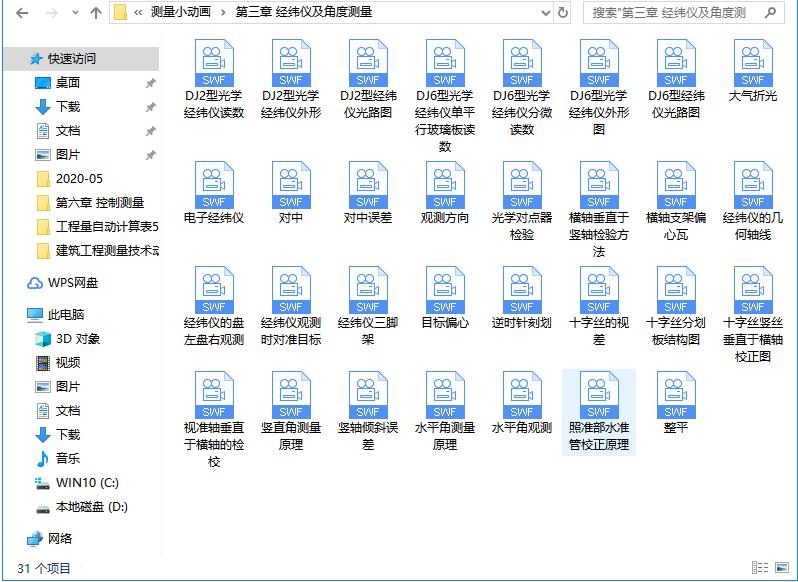Viewport: 798px width, 582px height.
Task: Click the Forward navigation arrow
Action: click(x=51, y=13)
